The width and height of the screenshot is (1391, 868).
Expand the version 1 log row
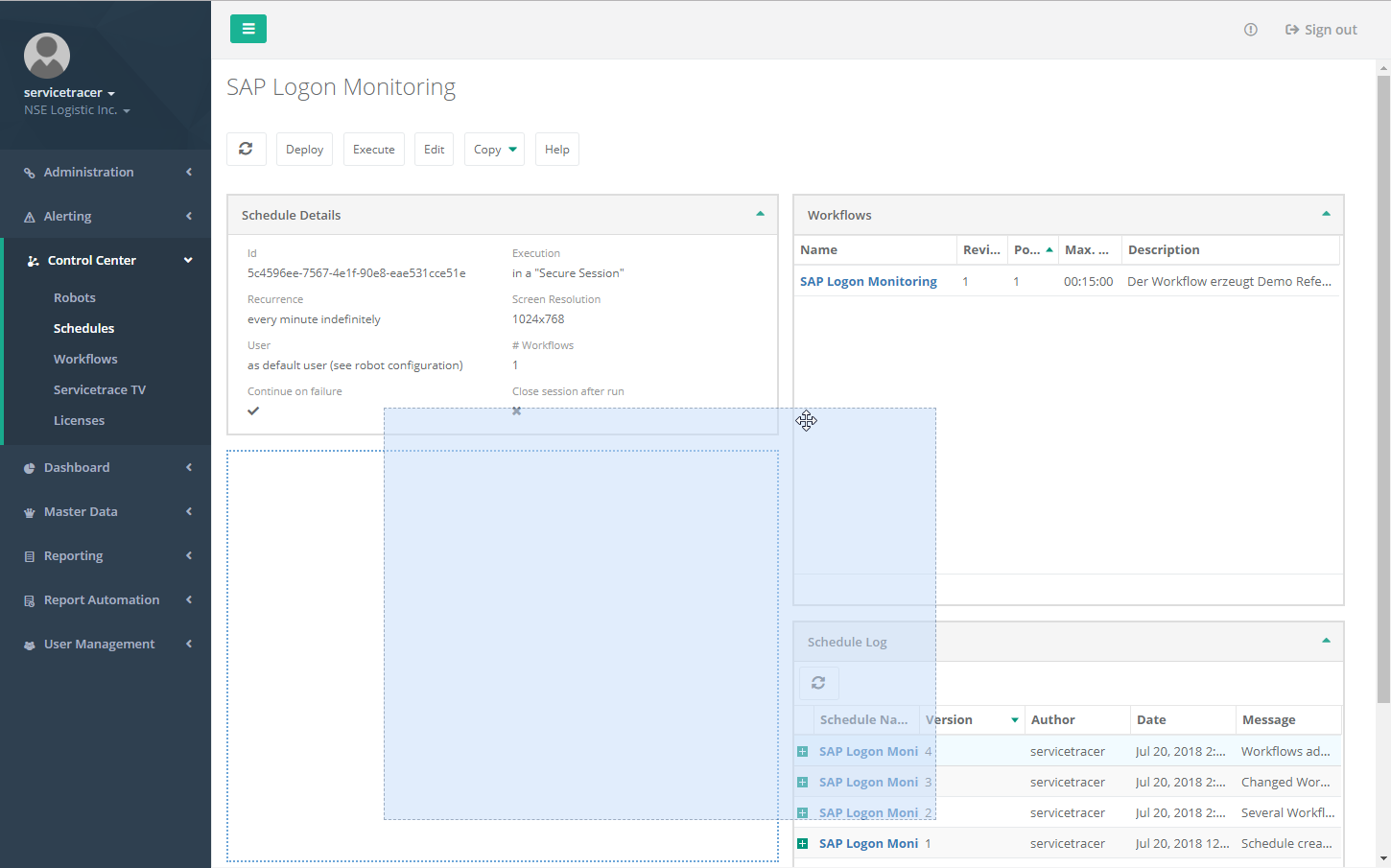(x=802, y=844)
